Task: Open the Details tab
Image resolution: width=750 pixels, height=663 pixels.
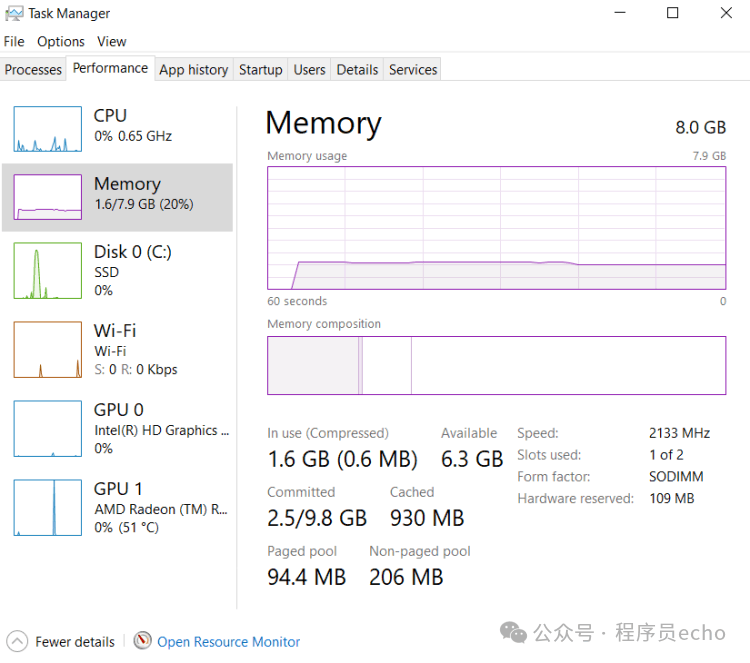Action: click(x=357, y=69)
